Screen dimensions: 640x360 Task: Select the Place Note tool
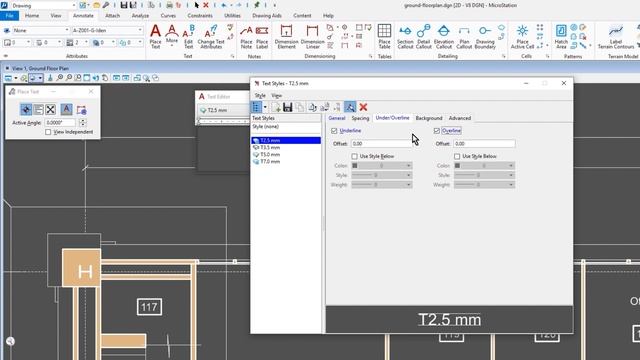click(246, 37)
